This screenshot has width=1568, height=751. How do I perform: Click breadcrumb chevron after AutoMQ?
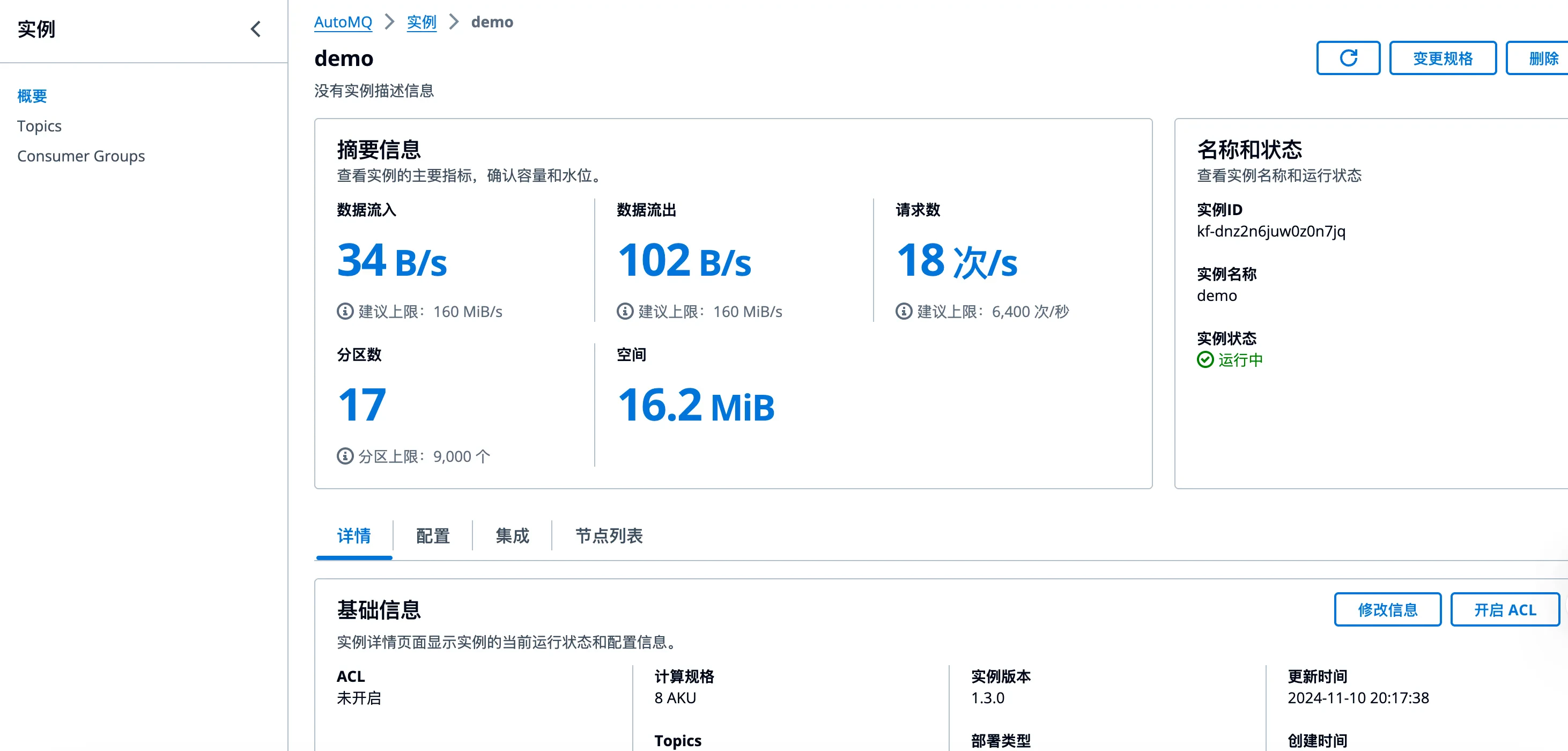tap(389, 22)
